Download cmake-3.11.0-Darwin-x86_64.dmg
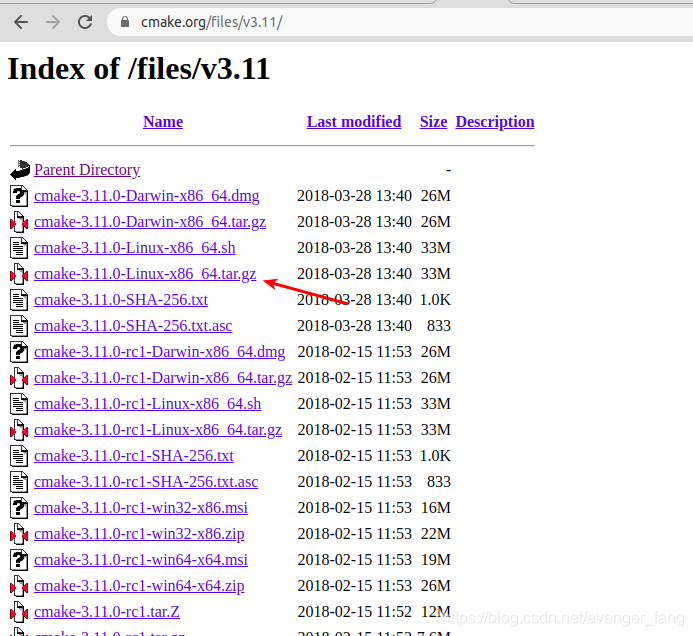This screenshot has height=636, width=693. (146, 196)
